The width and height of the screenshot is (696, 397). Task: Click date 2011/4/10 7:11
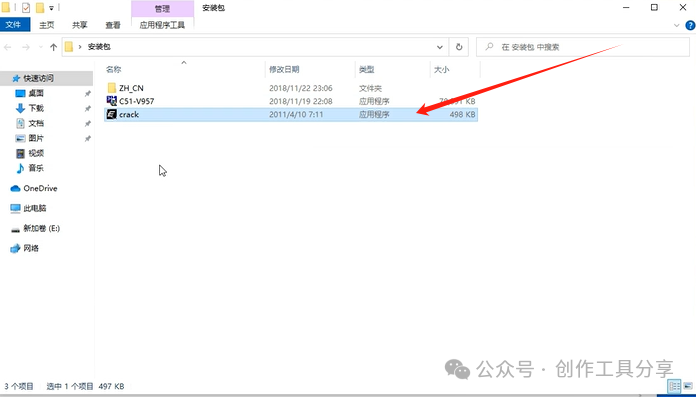(296, 115)
